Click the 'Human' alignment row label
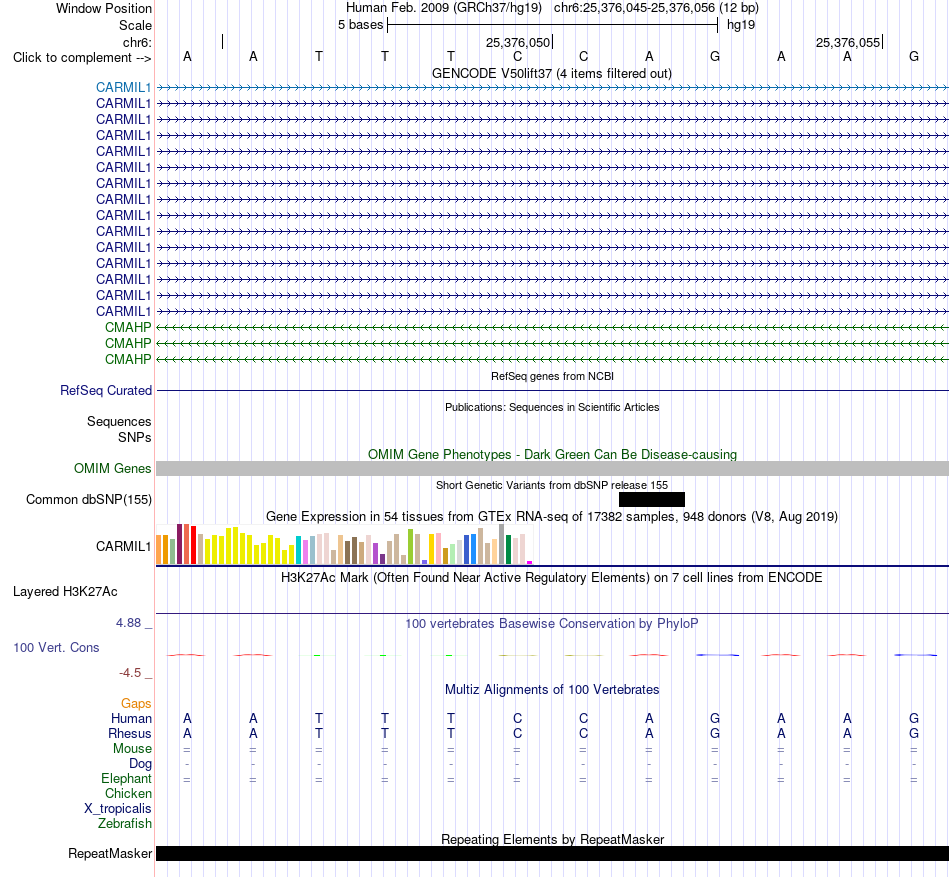 point(131,718)
